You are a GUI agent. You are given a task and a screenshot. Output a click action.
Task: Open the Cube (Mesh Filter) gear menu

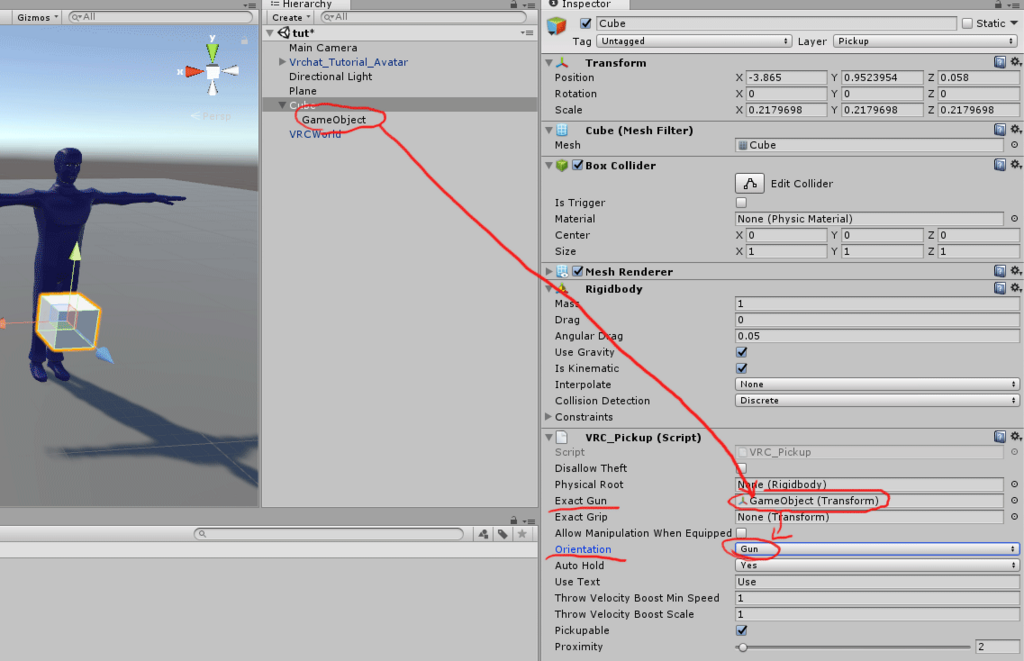1016,130
